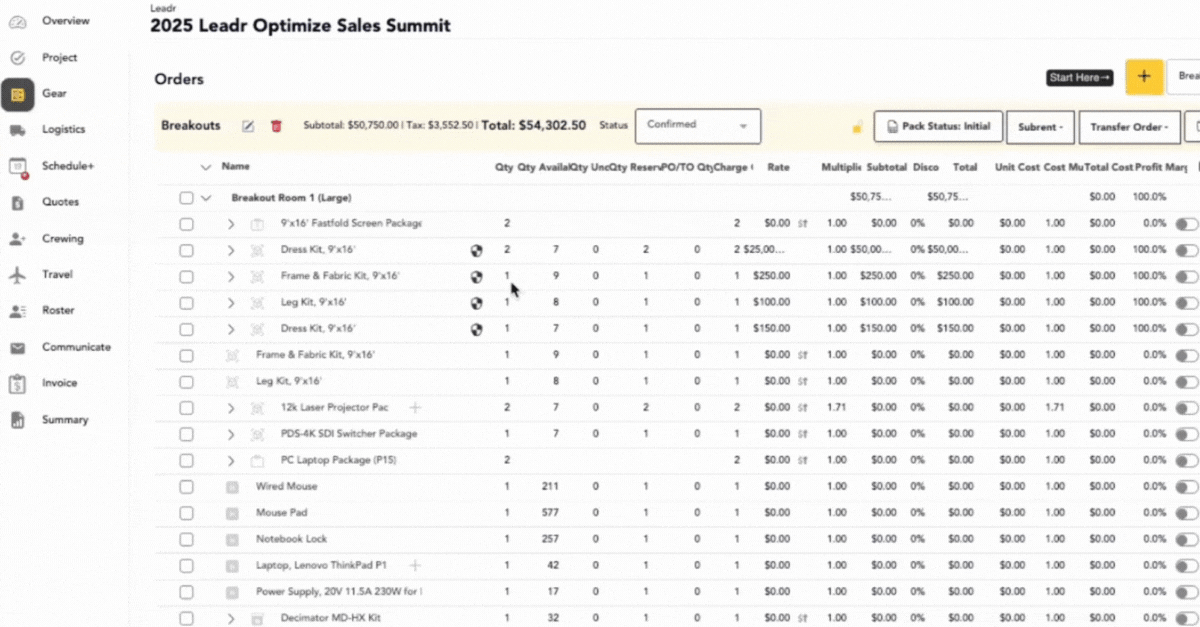The height and width of the screenshot is (627, 1200).
Task: Click the yellow plus add button
Action: [1144, 77]
